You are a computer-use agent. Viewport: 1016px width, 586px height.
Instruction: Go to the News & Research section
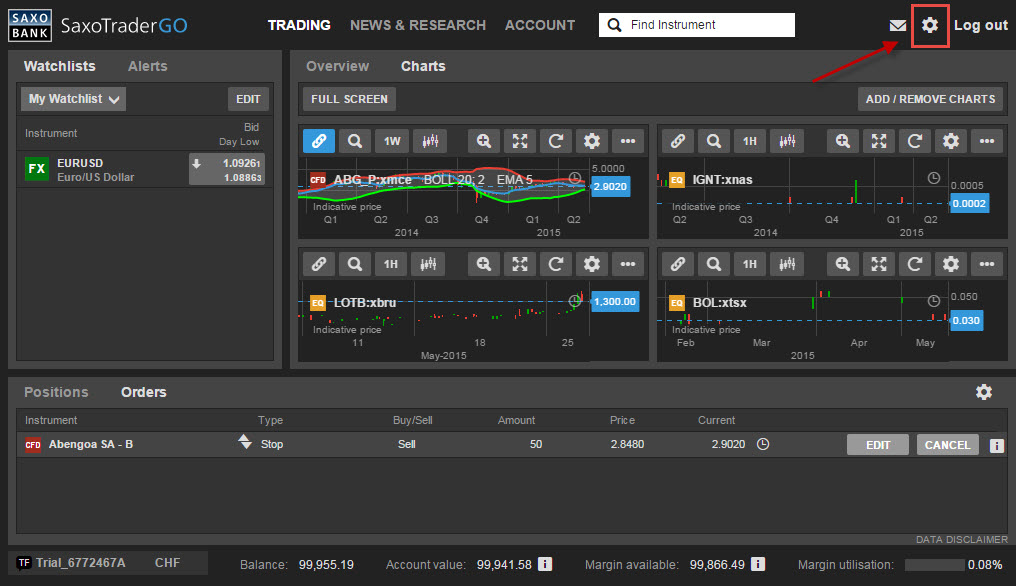point(417,25)
